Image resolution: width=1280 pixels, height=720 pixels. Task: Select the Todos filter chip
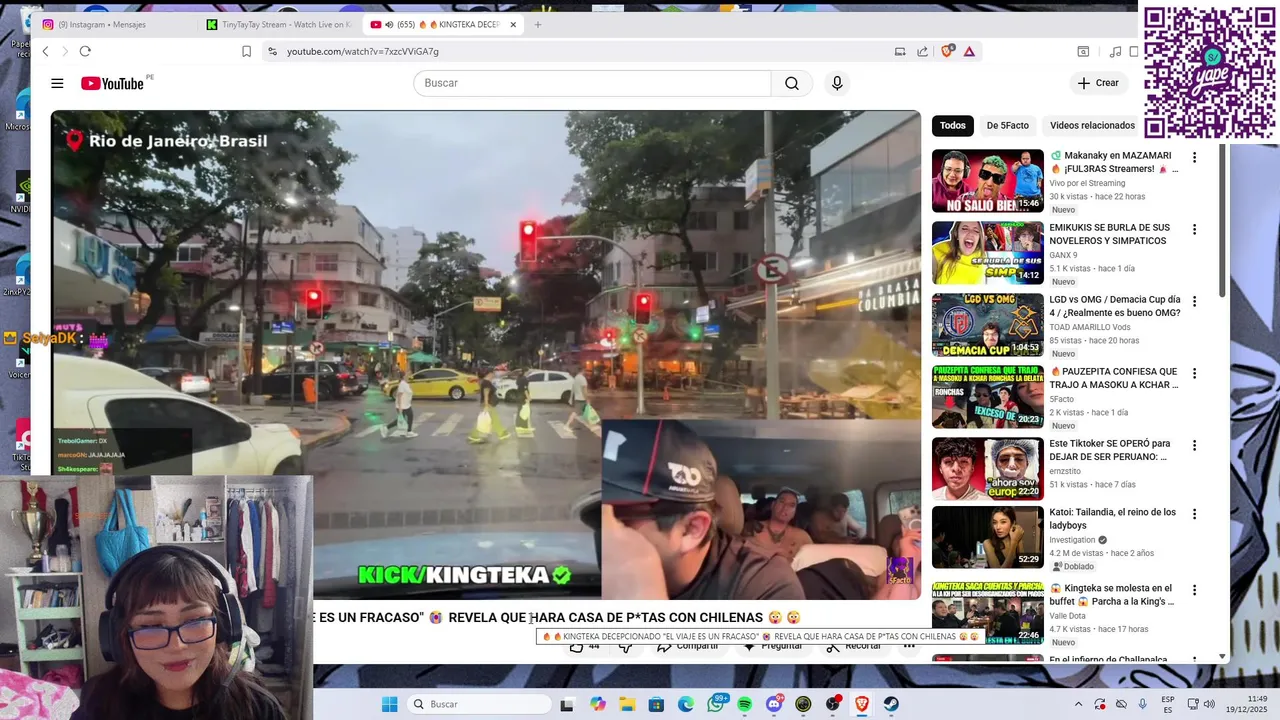tap(953, 125)
